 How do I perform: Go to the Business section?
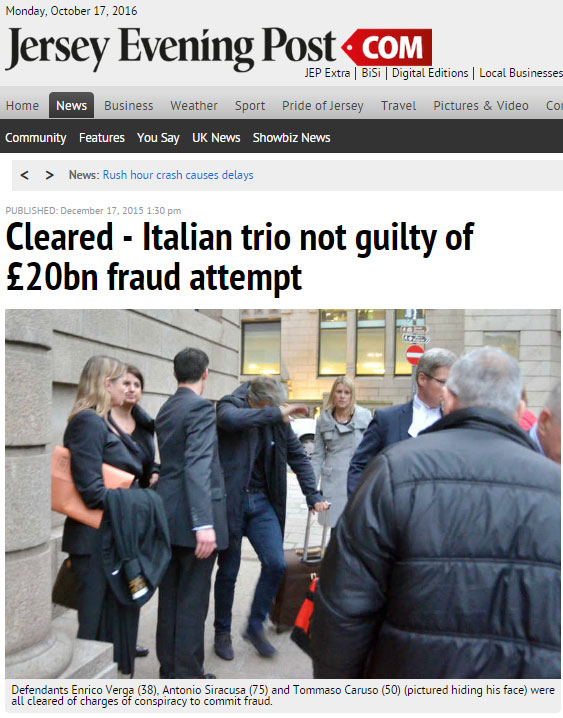129,105
